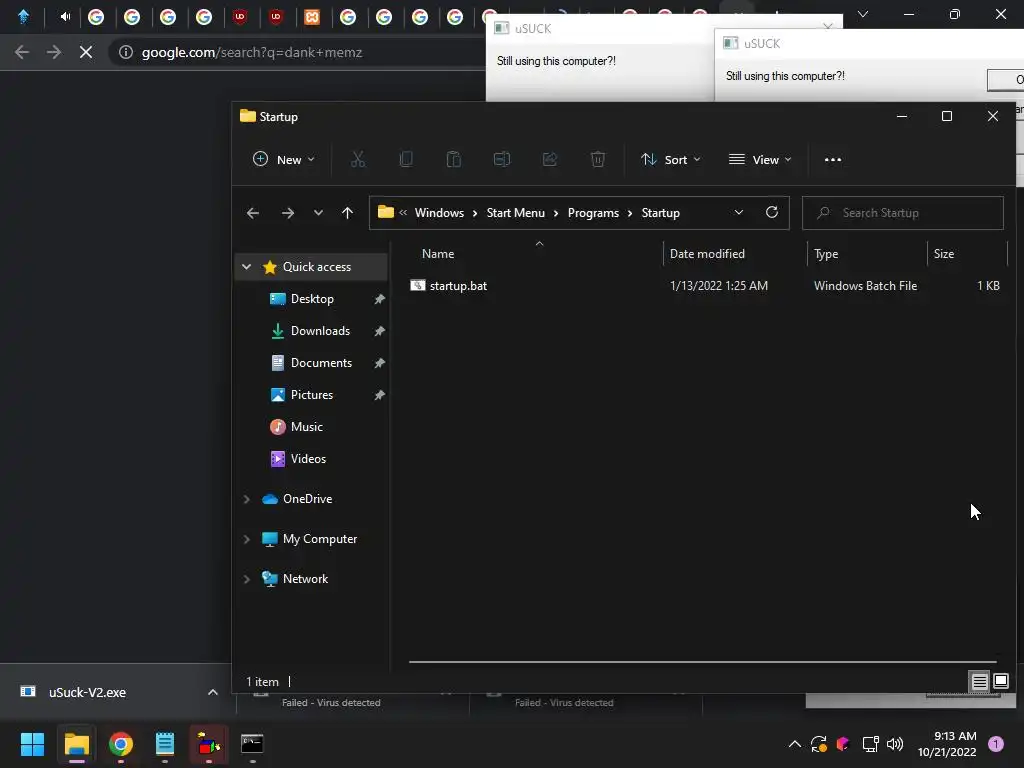View site information icon in Chrome

(125, 52)
